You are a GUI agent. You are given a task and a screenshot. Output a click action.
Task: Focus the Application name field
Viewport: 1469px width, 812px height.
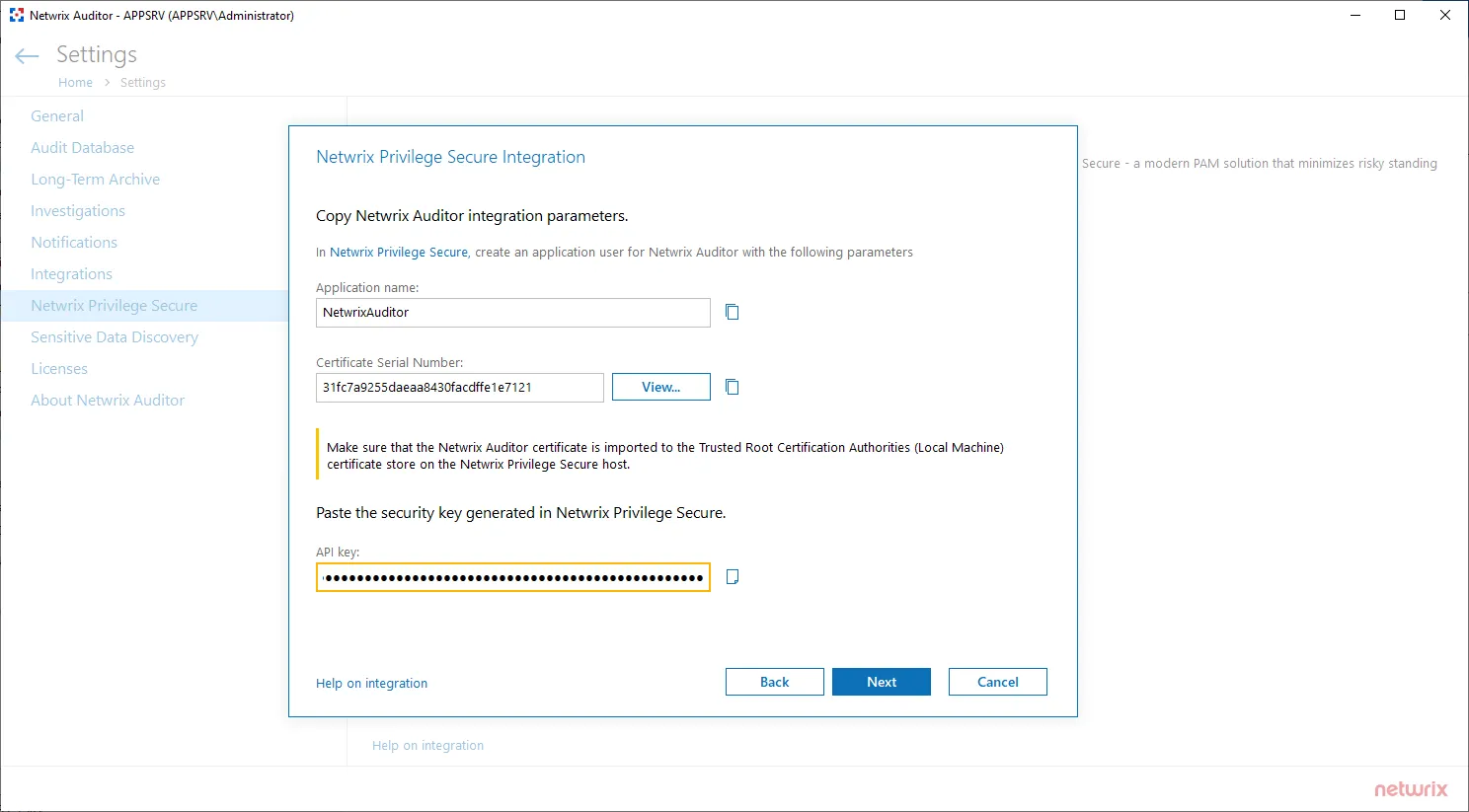tap(513, 313)
